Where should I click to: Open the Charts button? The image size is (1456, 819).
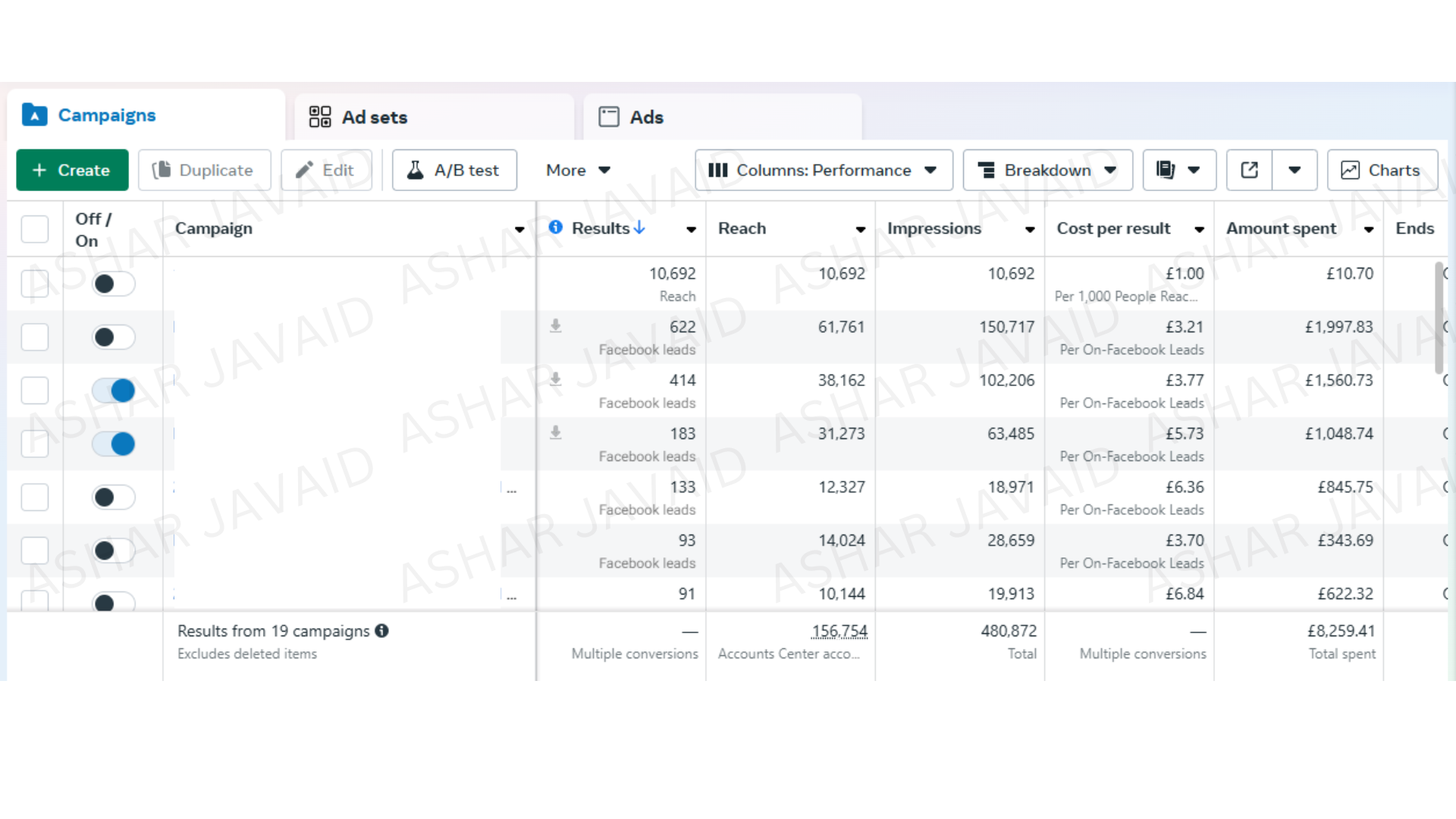1381,170
